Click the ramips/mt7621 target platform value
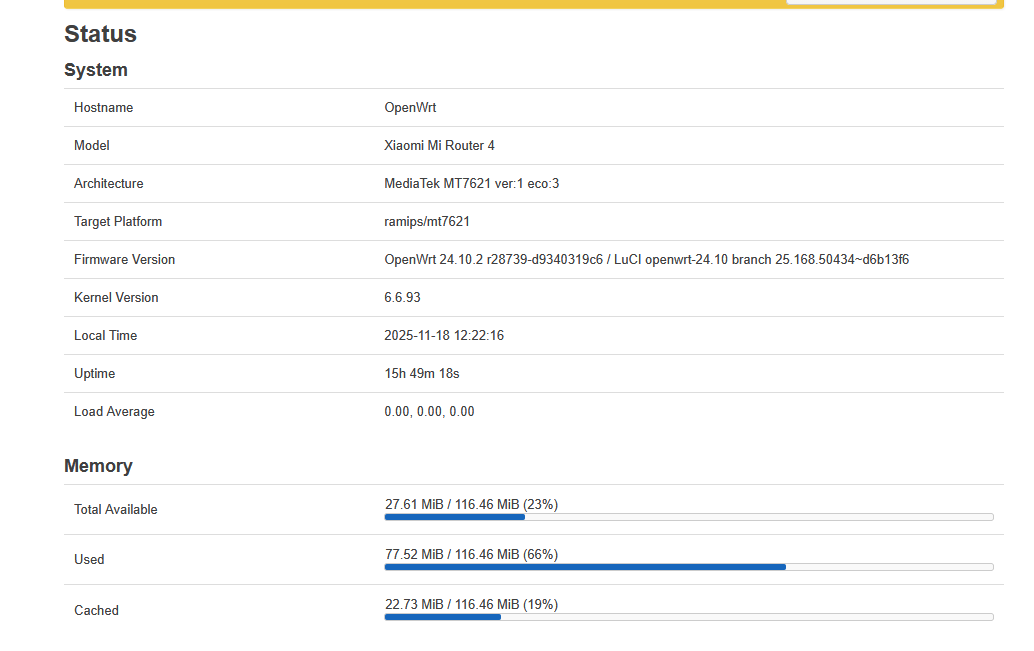This screenshot has height=651, width=1034. [x=427, y=222]
